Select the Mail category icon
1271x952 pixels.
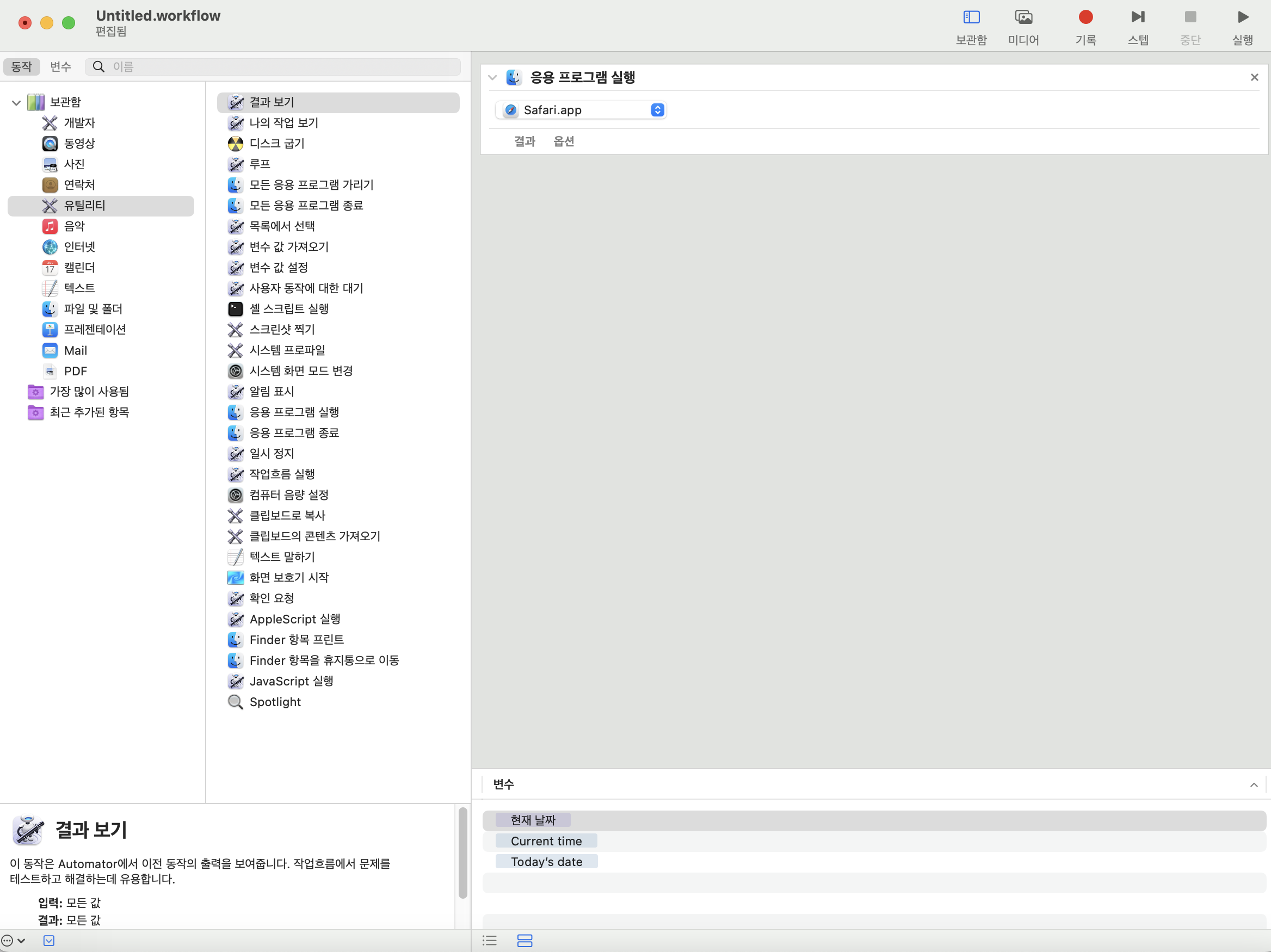[x=50, y=350]
